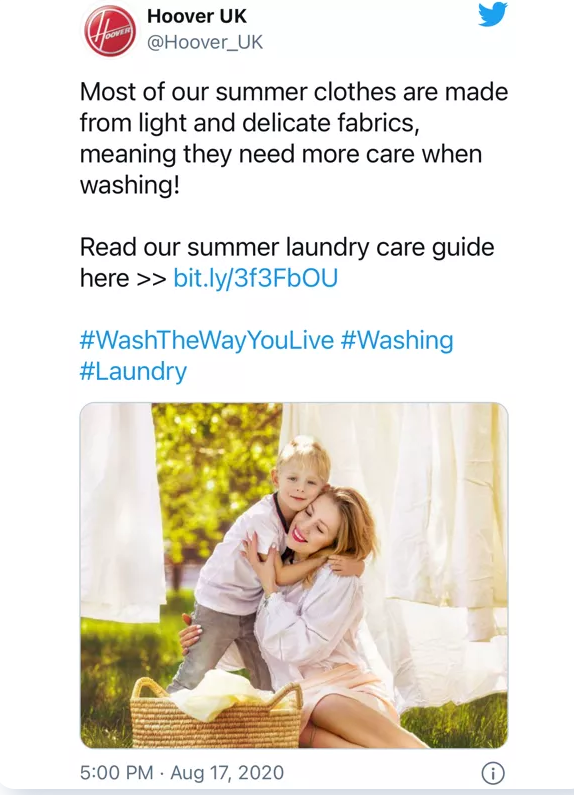574x795 pixels.
Task: Click the 'Most of our summer clothes' paragraph
Action: [x=294, y=138]
